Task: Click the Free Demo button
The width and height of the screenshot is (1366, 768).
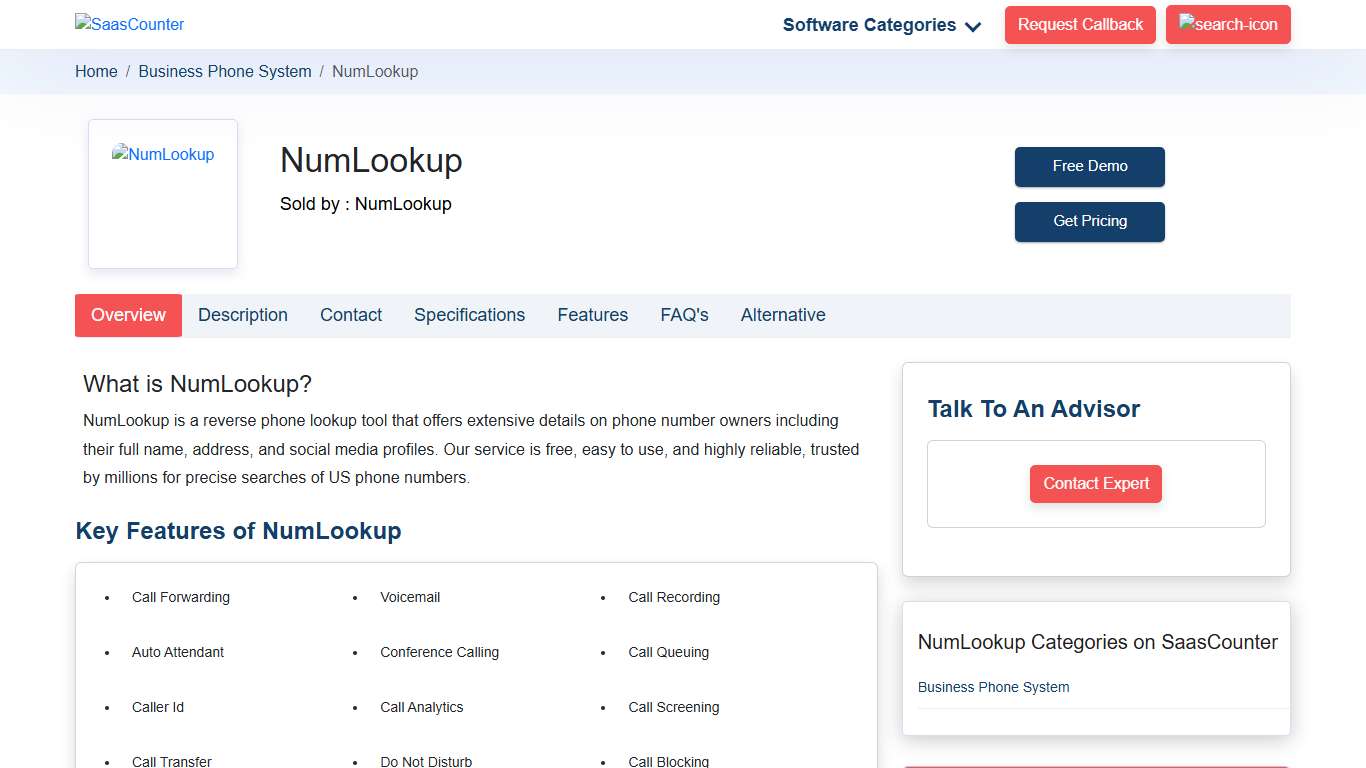Action: coord(1089,167)
